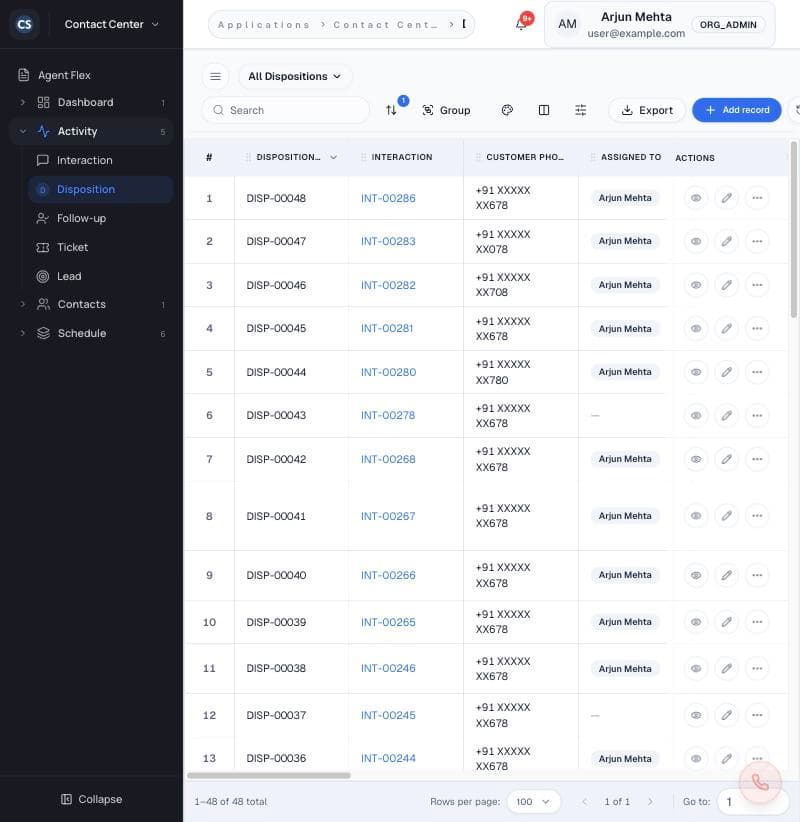The image size is (800, 822).
Task: Open the color palette theme icon
Action: point(507,110)
